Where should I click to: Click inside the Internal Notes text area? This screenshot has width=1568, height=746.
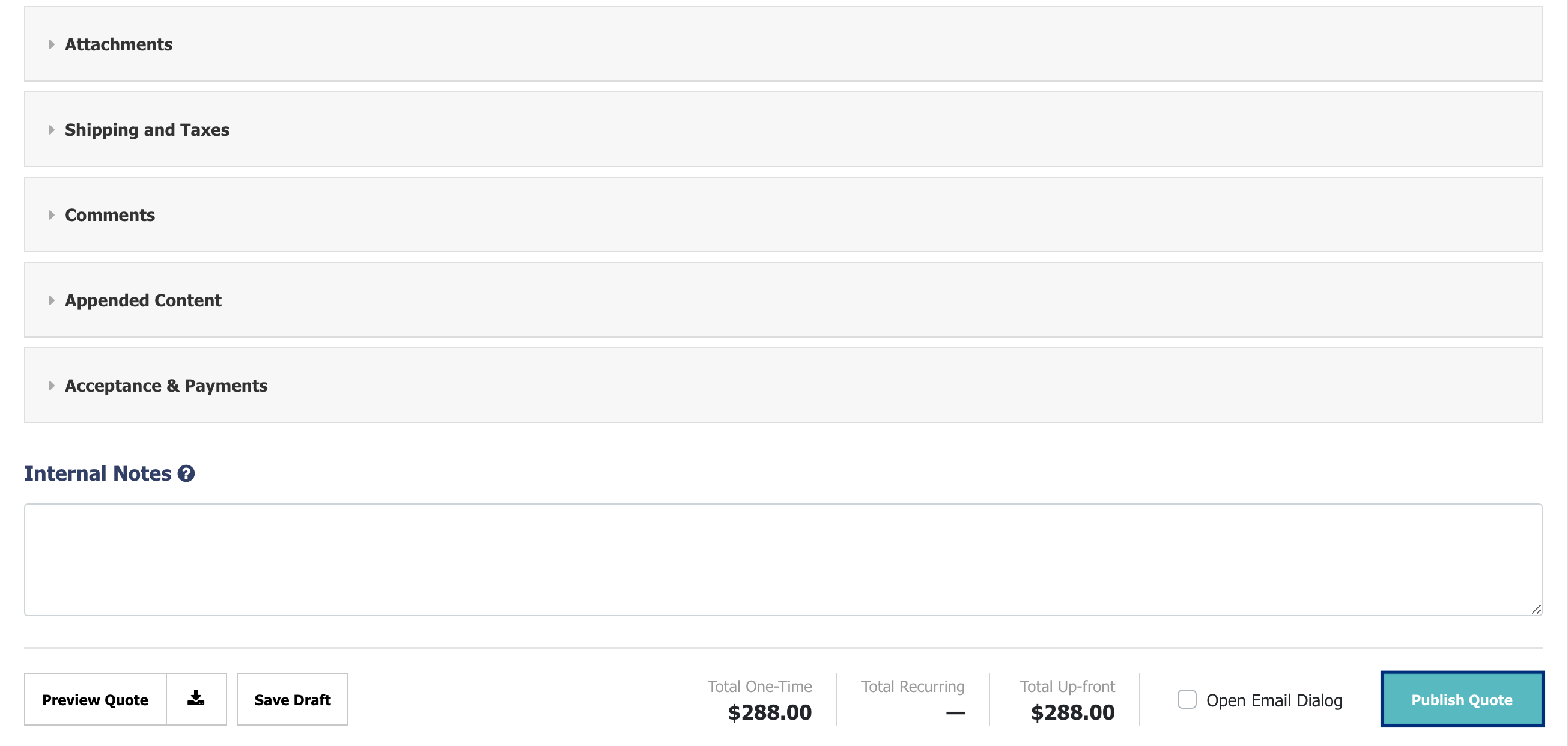(783, 559)
